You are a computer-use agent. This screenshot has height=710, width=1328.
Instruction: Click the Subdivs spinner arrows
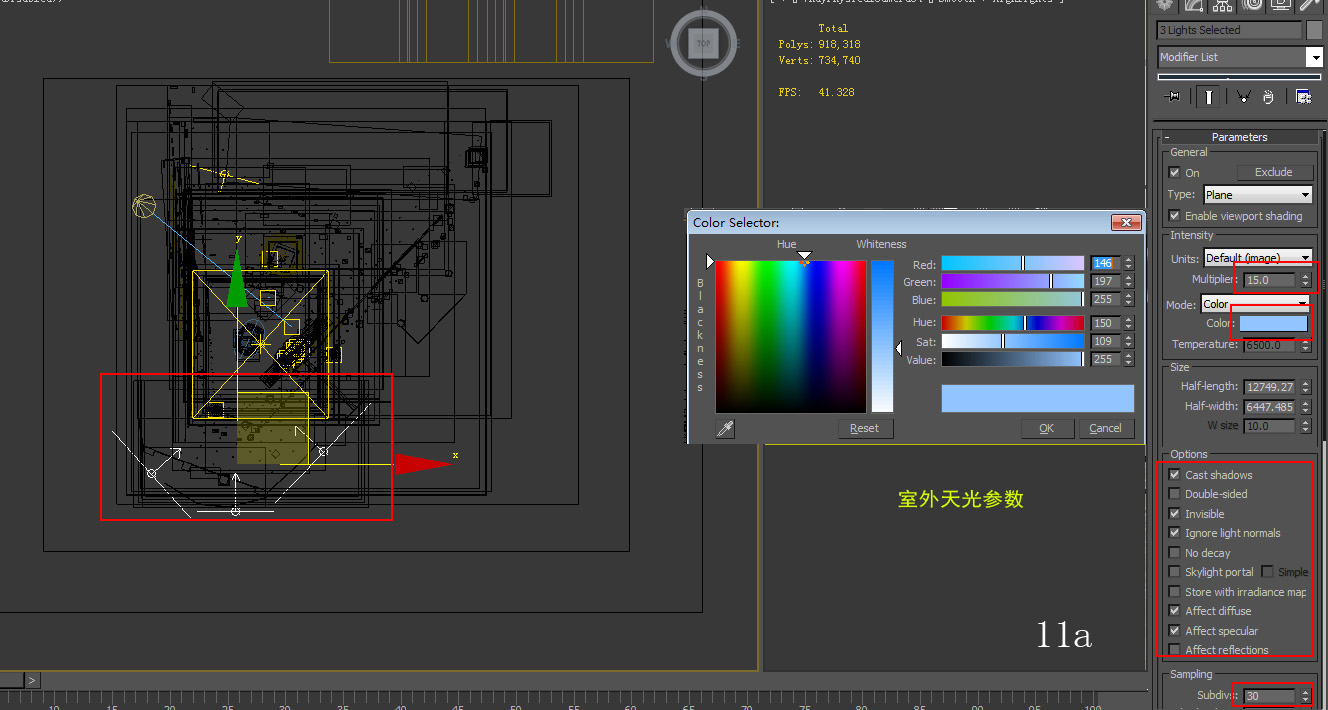[1305, 696]
